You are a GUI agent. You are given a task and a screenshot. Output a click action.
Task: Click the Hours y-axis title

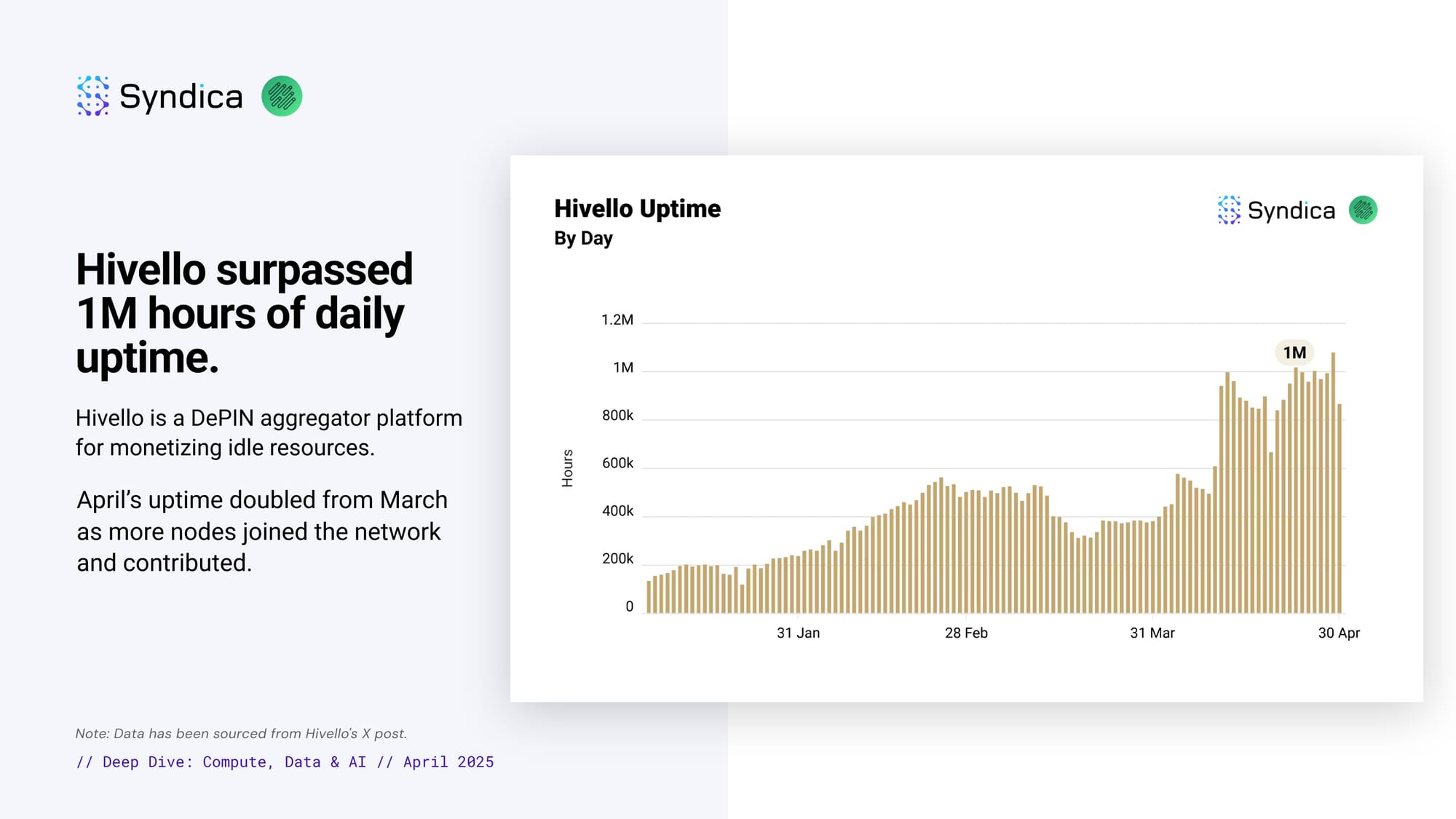[x=567, y=468]
